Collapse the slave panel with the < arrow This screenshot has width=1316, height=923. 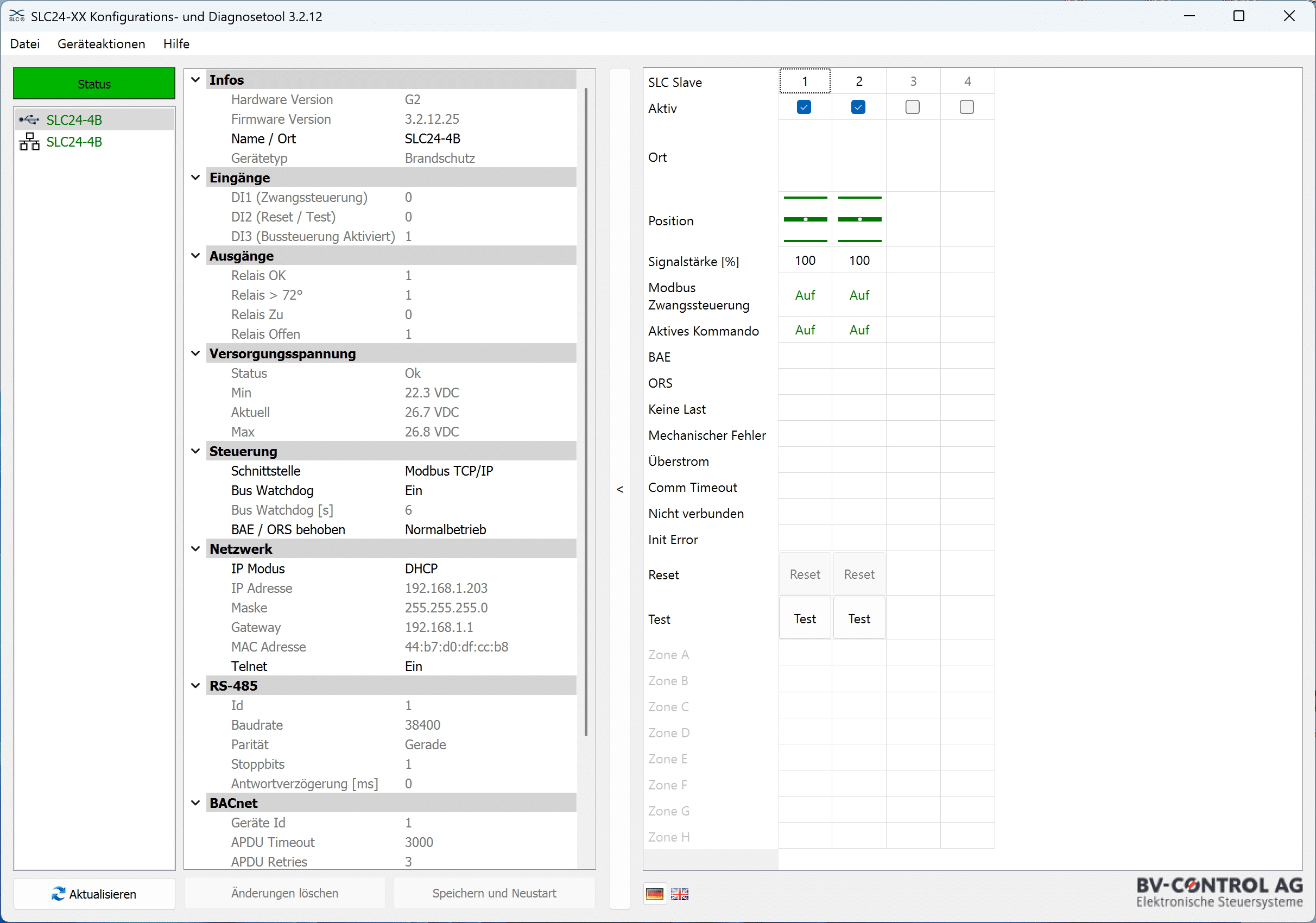pos(620,489)
